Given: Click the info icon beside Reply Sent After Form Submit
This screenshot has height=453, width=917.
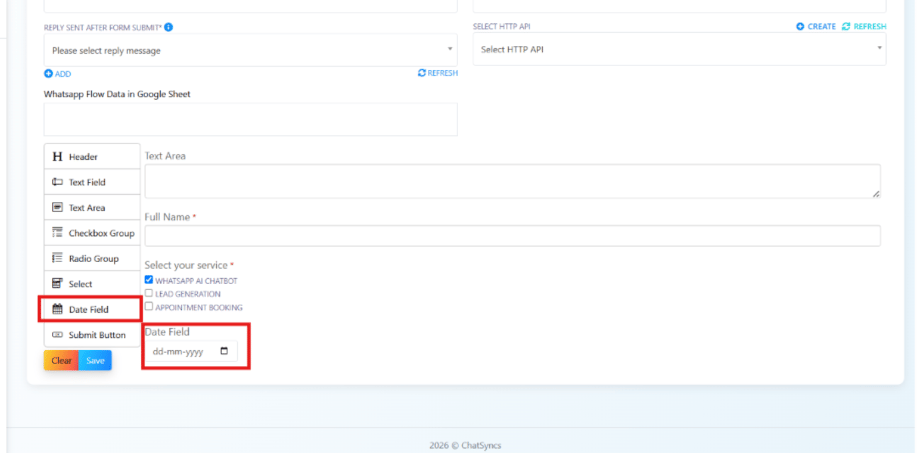Looking at the screenshot, I should click(168, 27).
